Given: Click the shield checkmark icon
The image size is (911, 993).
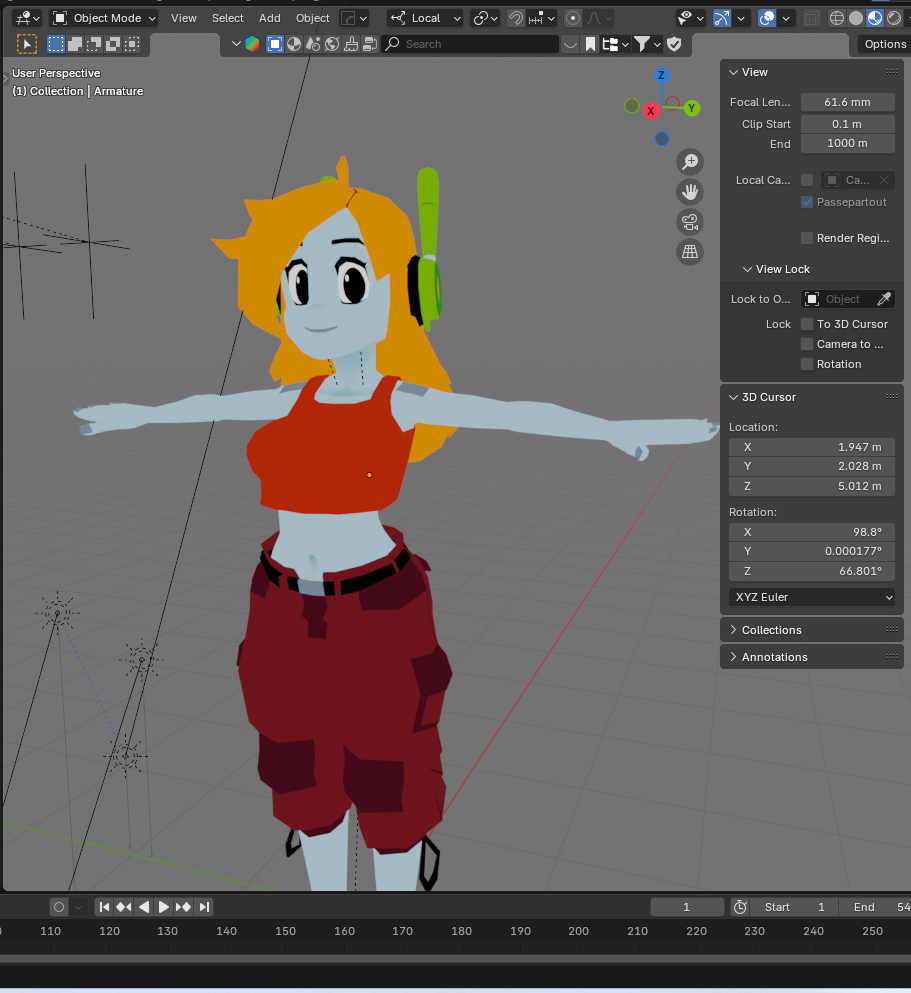Looking at the screenshot, I should click(674, 44).
